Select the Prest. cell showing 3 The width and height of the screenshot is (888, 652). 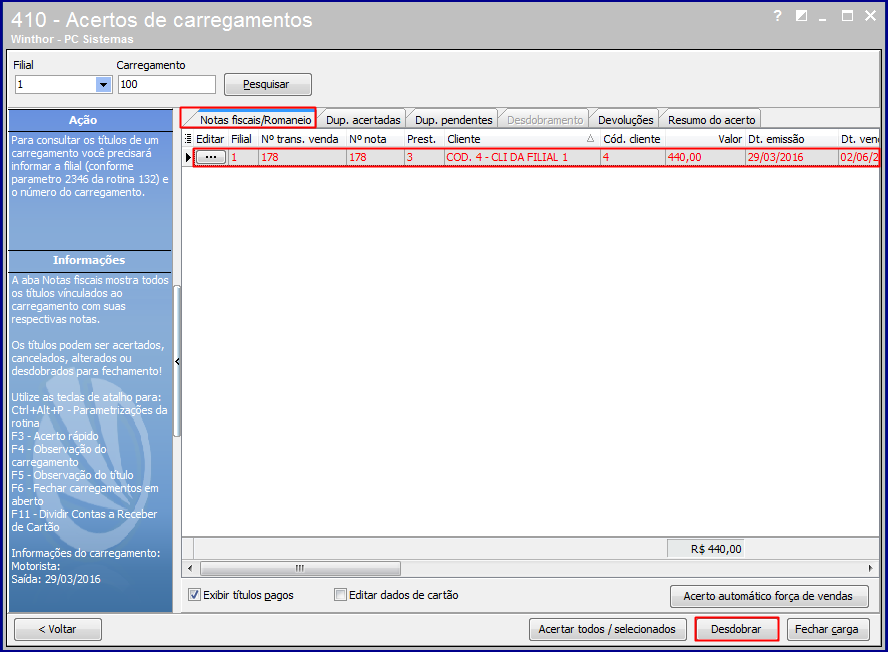click(x=424, y=157)
